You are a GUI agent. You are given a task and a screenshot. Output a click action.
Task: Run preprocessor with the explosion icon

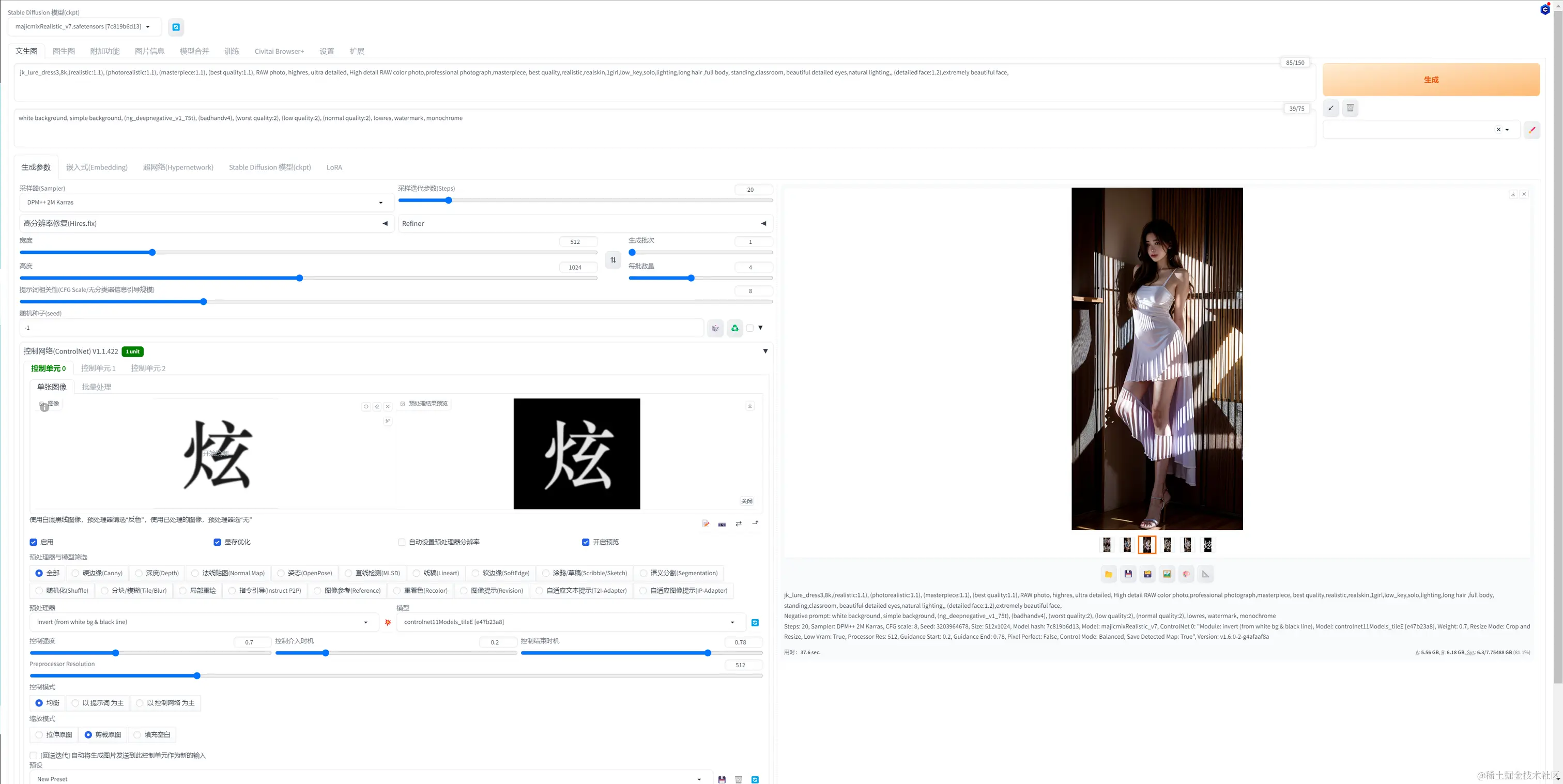[x=388, y=623]
